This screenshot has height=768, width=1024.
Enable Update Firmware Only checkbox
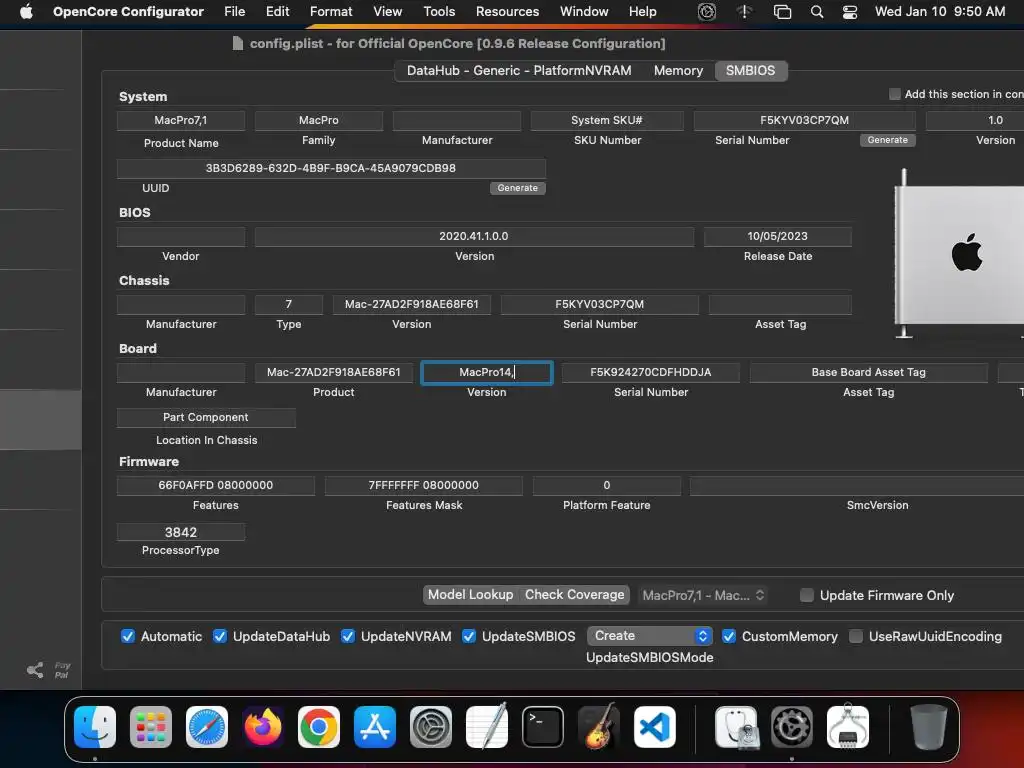coord(807,595)
